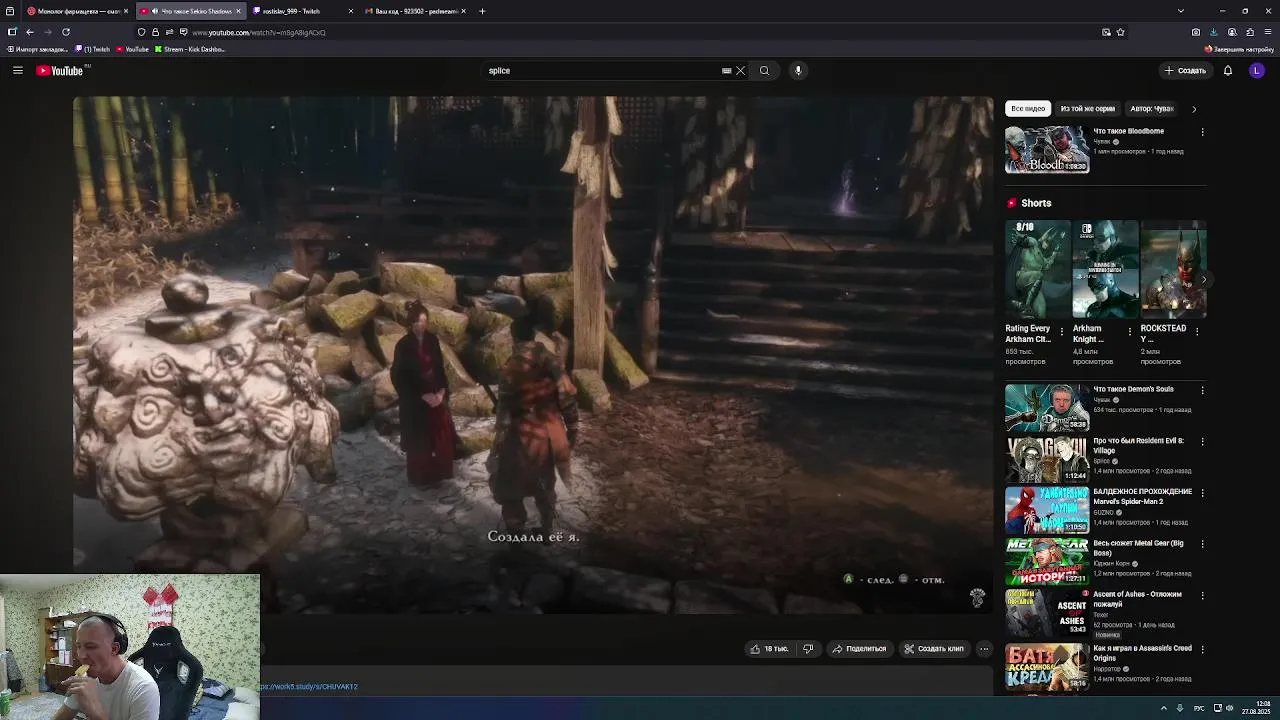This screenshot has height=720, width=1280.
Task: Open the Firefox View icon at top-left
Action: pos(10,11)
